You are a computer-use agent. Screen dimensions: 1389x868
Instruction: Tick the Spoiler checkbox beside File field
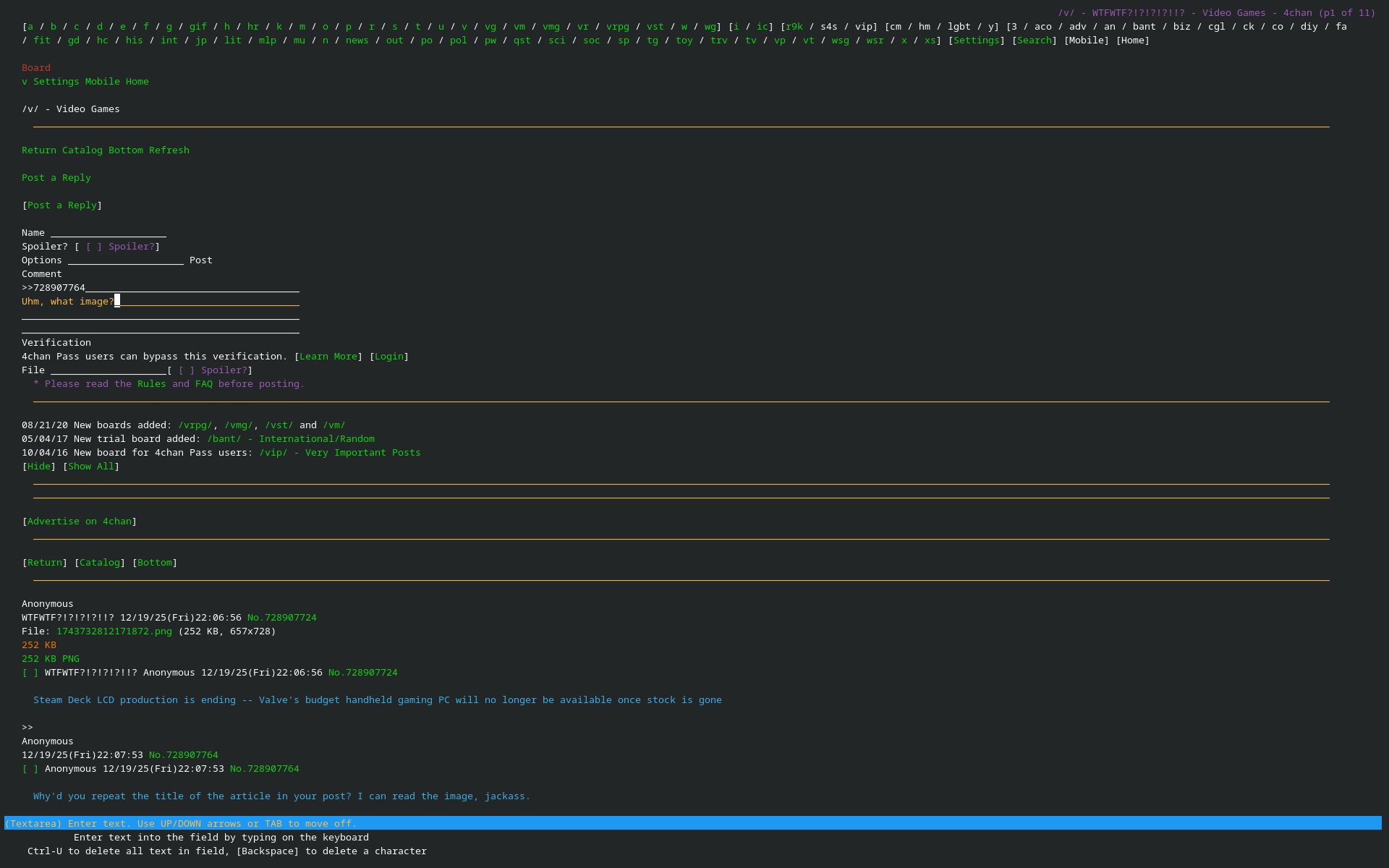pyautogui.click(x=187, y=370)
